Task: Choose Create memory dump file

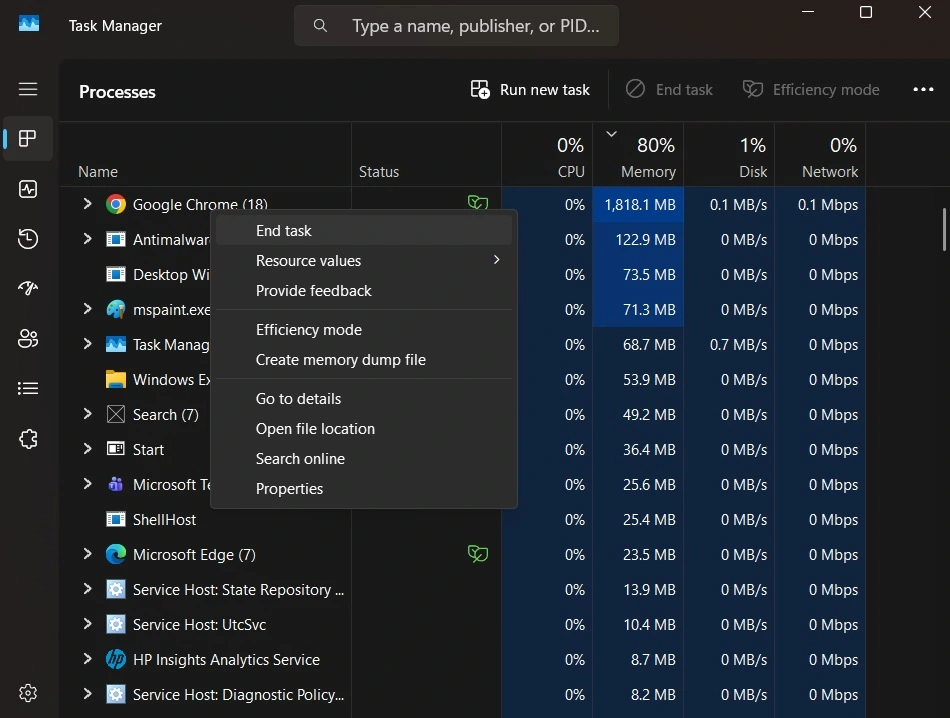Action: pyautogui.click(x=340, y=359)
